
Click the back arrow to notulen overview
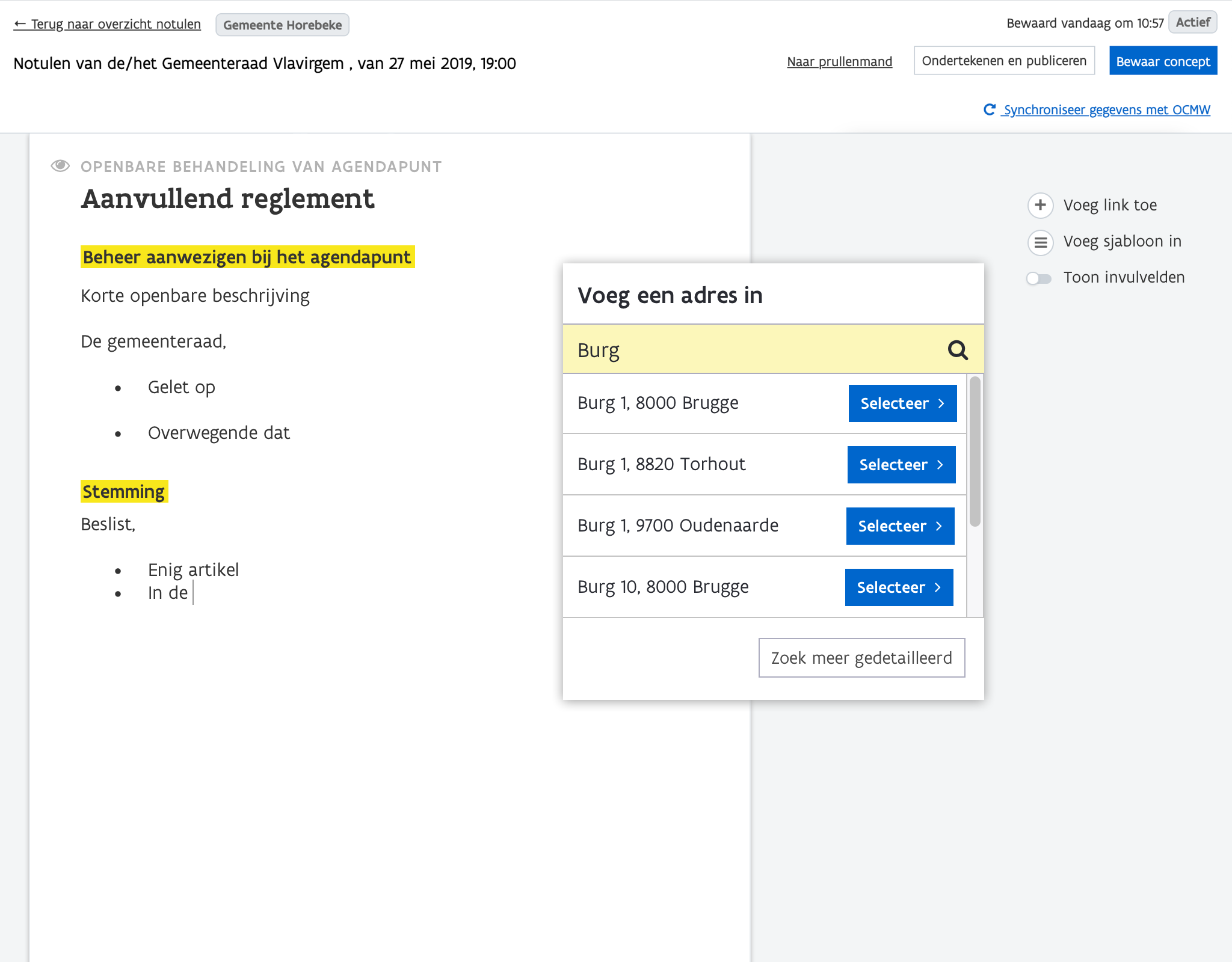[x=20, y=24]
